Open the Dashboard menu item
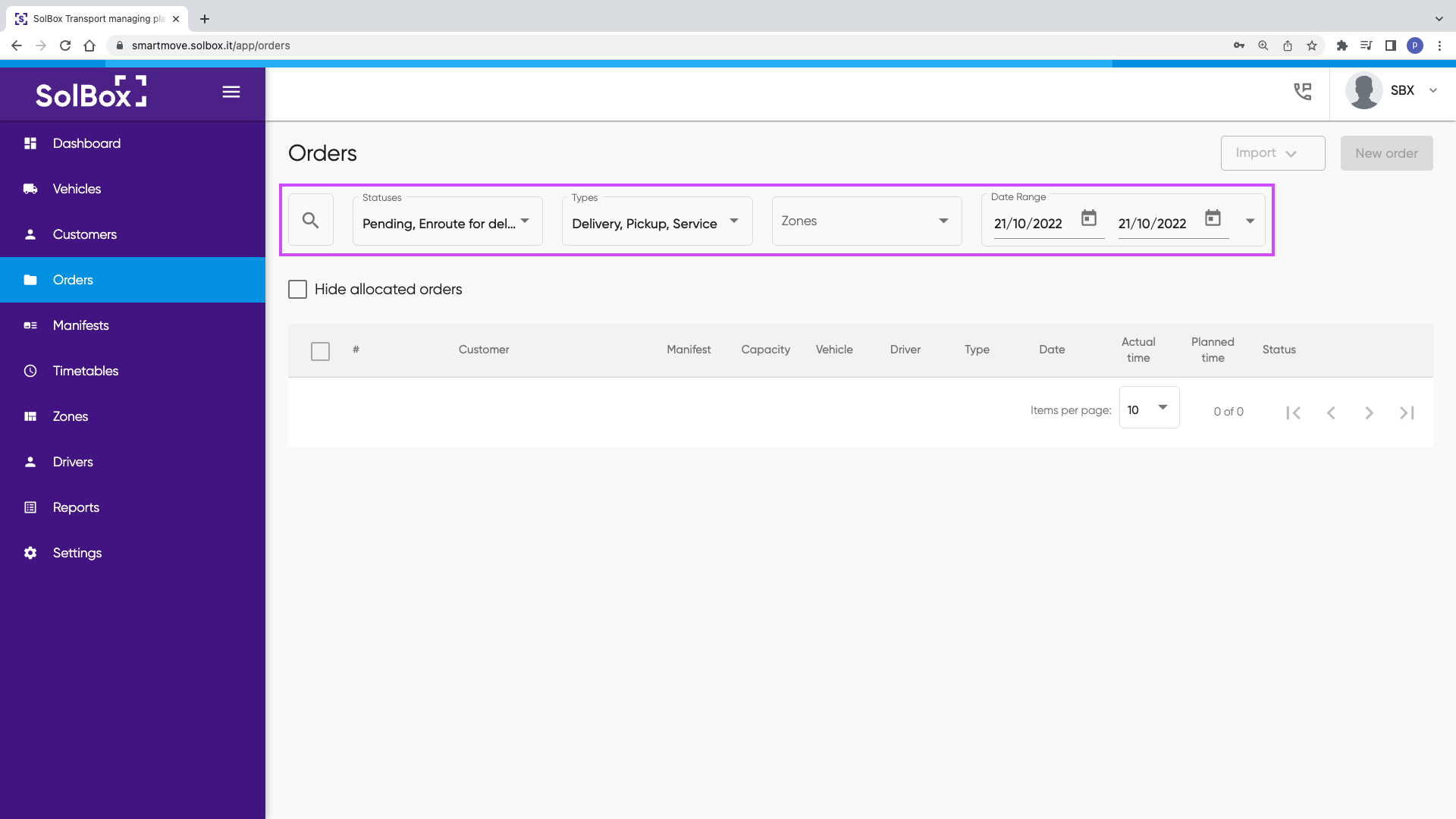The width and height of the screenshot is (1456, 819). point(133,143)
